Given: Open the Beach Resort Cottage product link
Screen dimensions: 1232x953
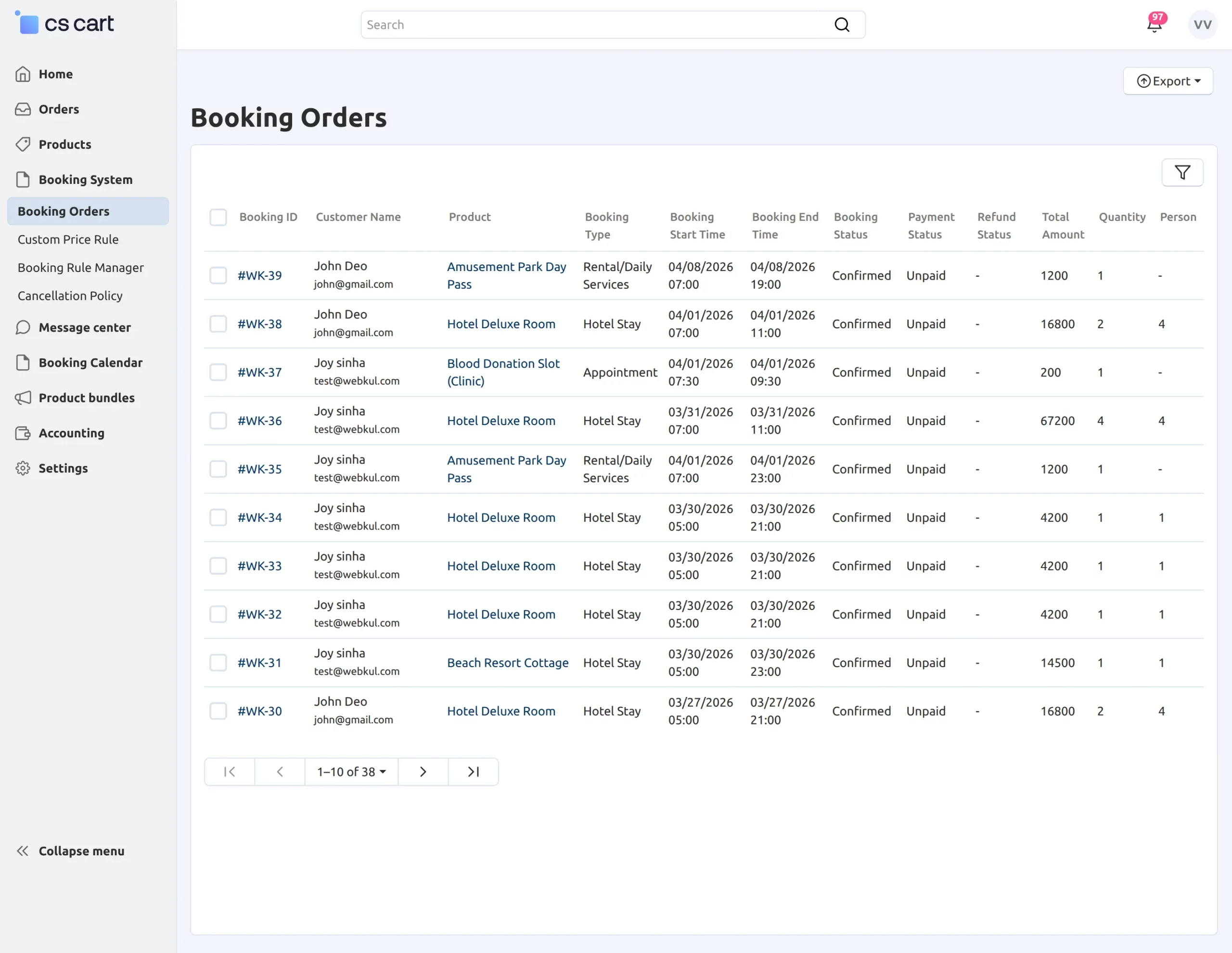Looking at the screenshot, I should [508, 662].
